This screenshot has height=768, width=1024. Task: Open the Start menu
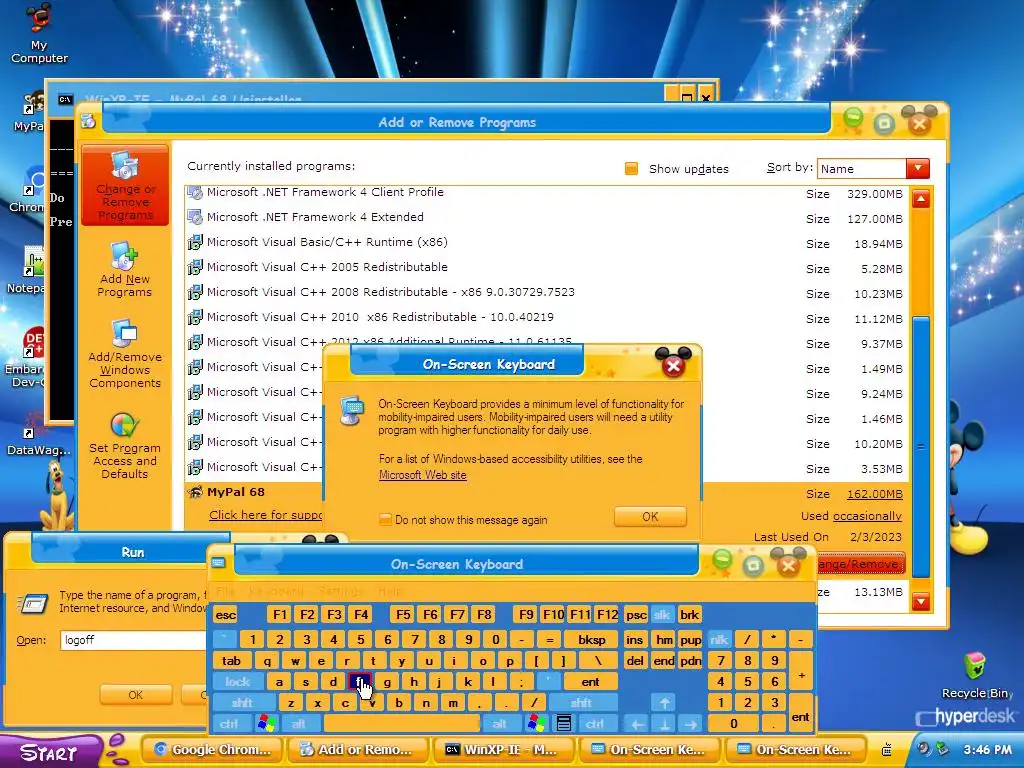[x=51, y=752]
